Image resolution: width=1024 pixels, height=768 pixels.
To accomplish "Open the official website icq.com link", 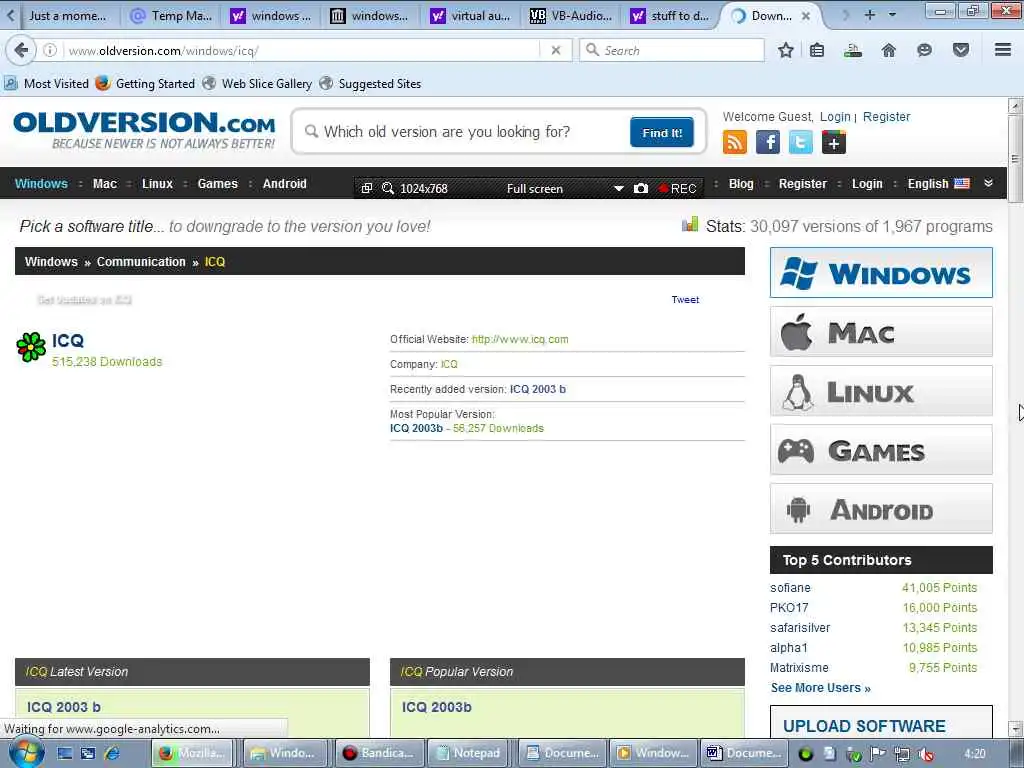I will point(520,339).
